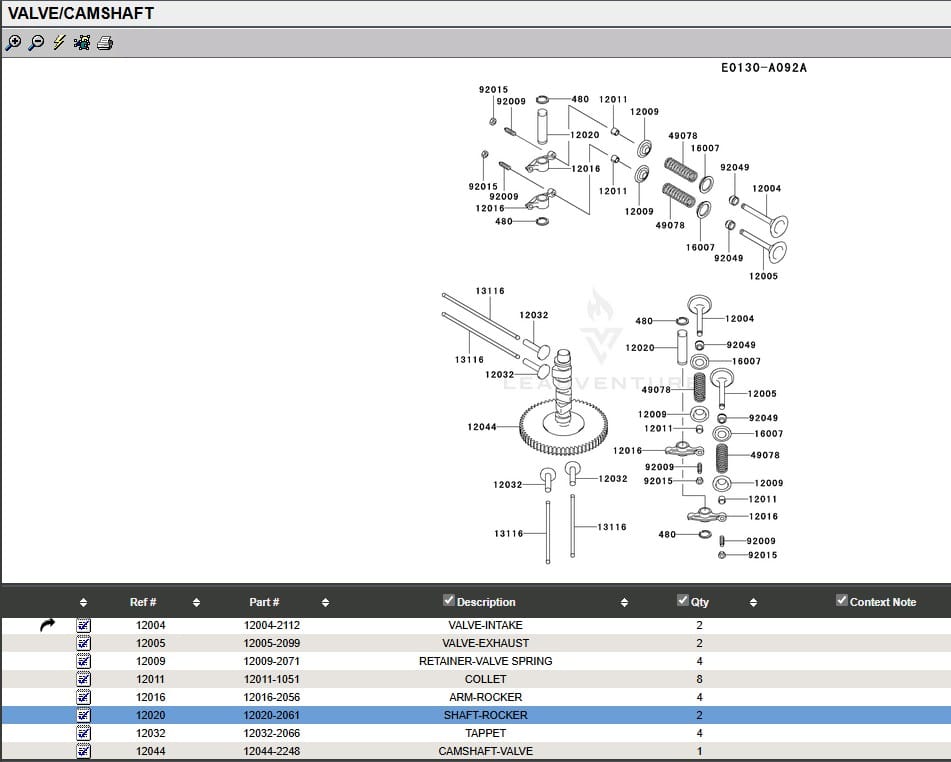Click the lightning bolt toolbar icon
Image resolution: width=951 pixels, height=762 pixels.
tap(59, 43)
